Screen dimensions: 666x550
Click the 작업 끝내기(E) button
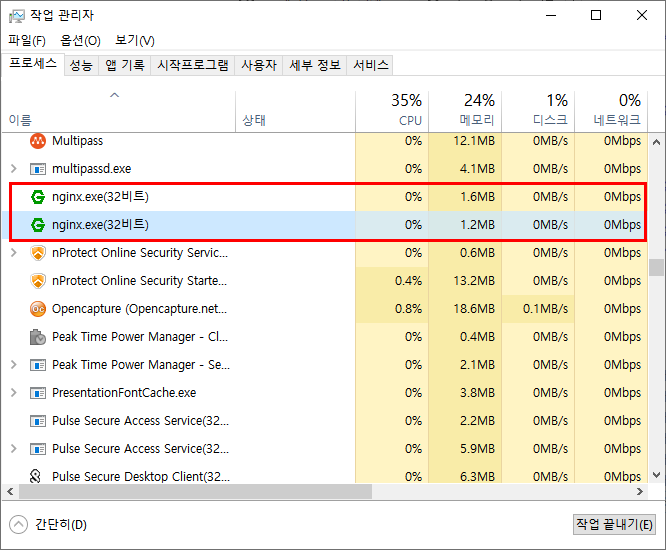[x=614, y=525]
